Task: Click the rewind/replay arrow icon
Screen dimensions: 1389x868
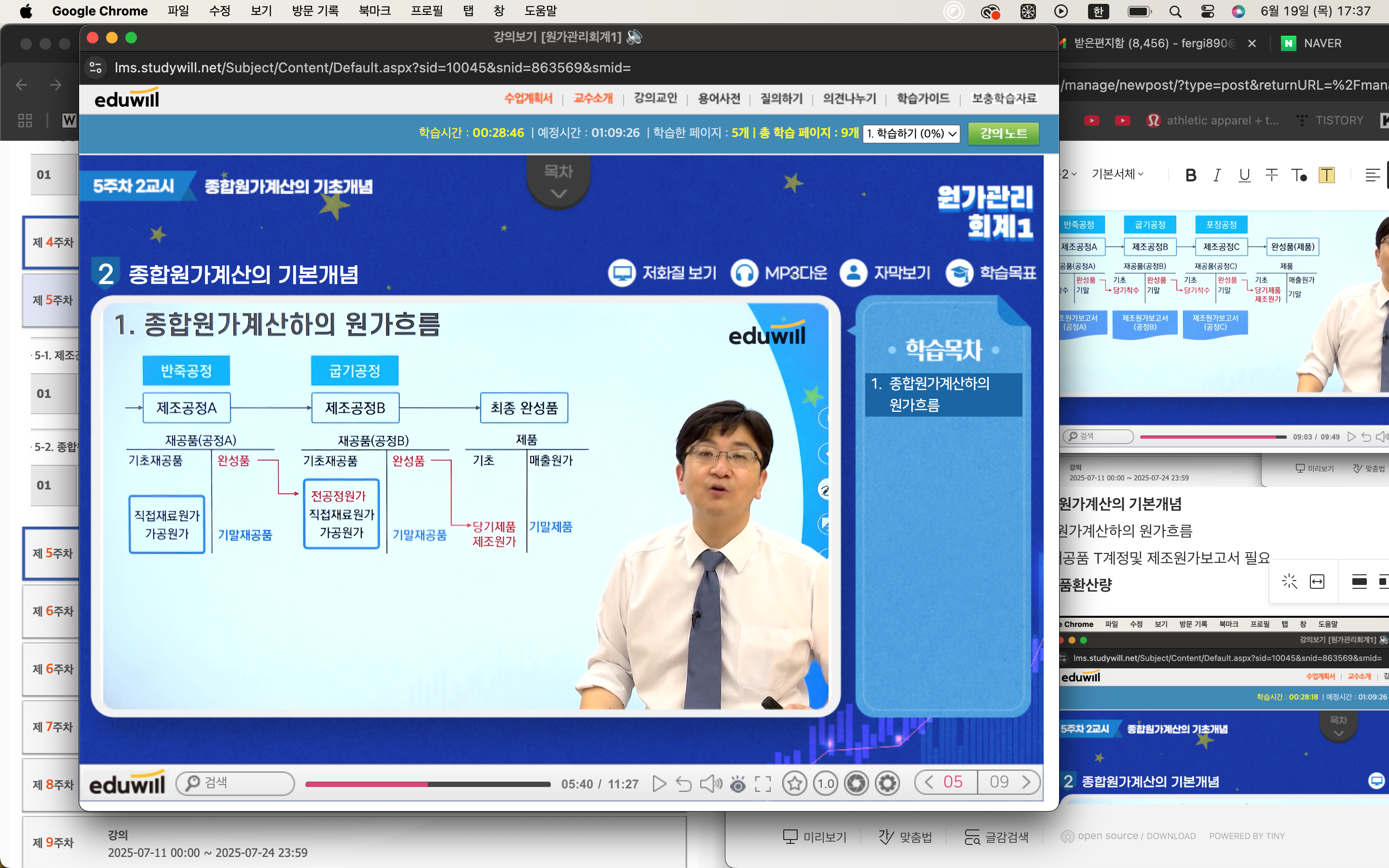Action: 683,784
